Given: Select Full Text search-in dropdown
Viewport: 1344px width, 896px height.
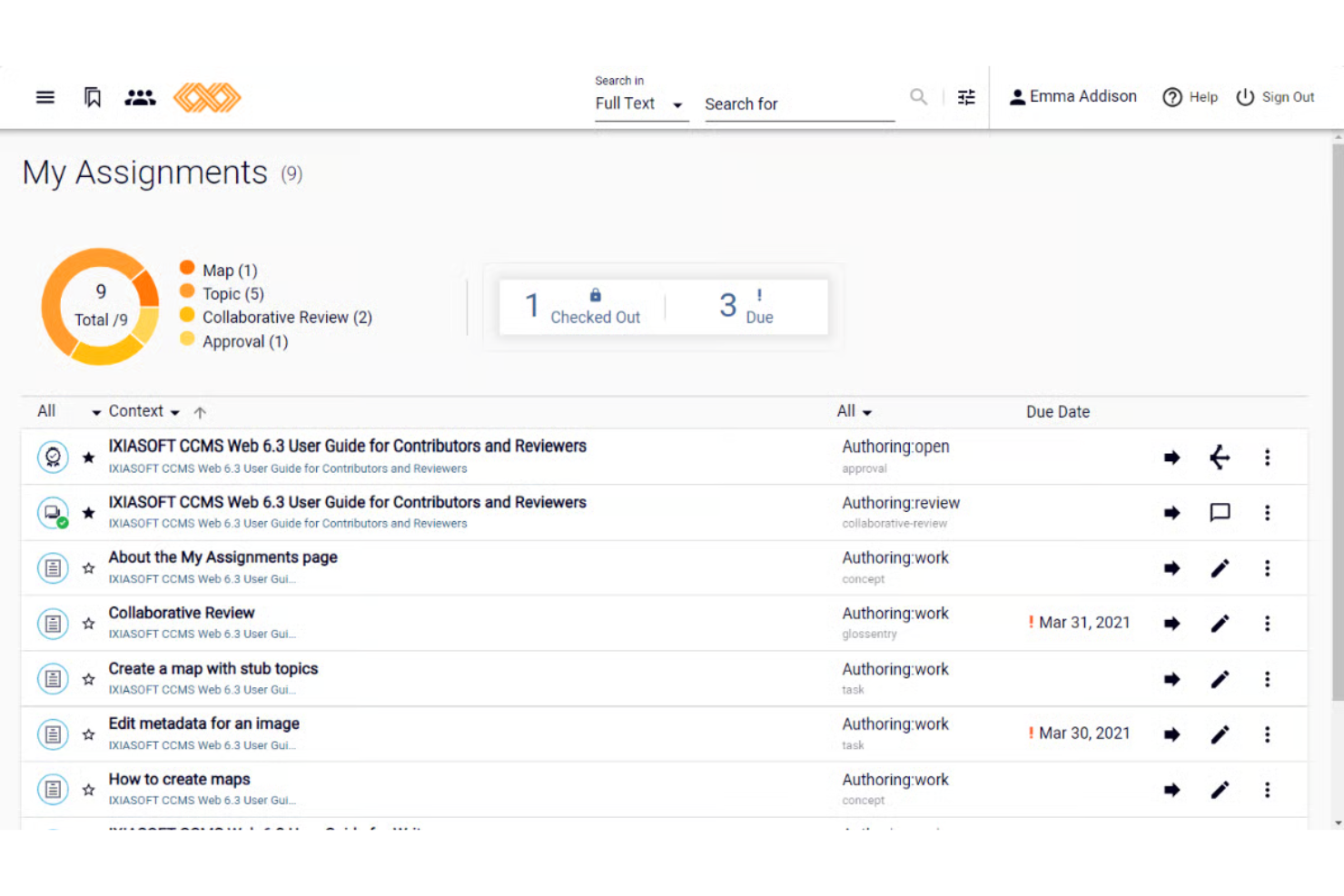Looking at the screenshot, I should pos(640,103).
